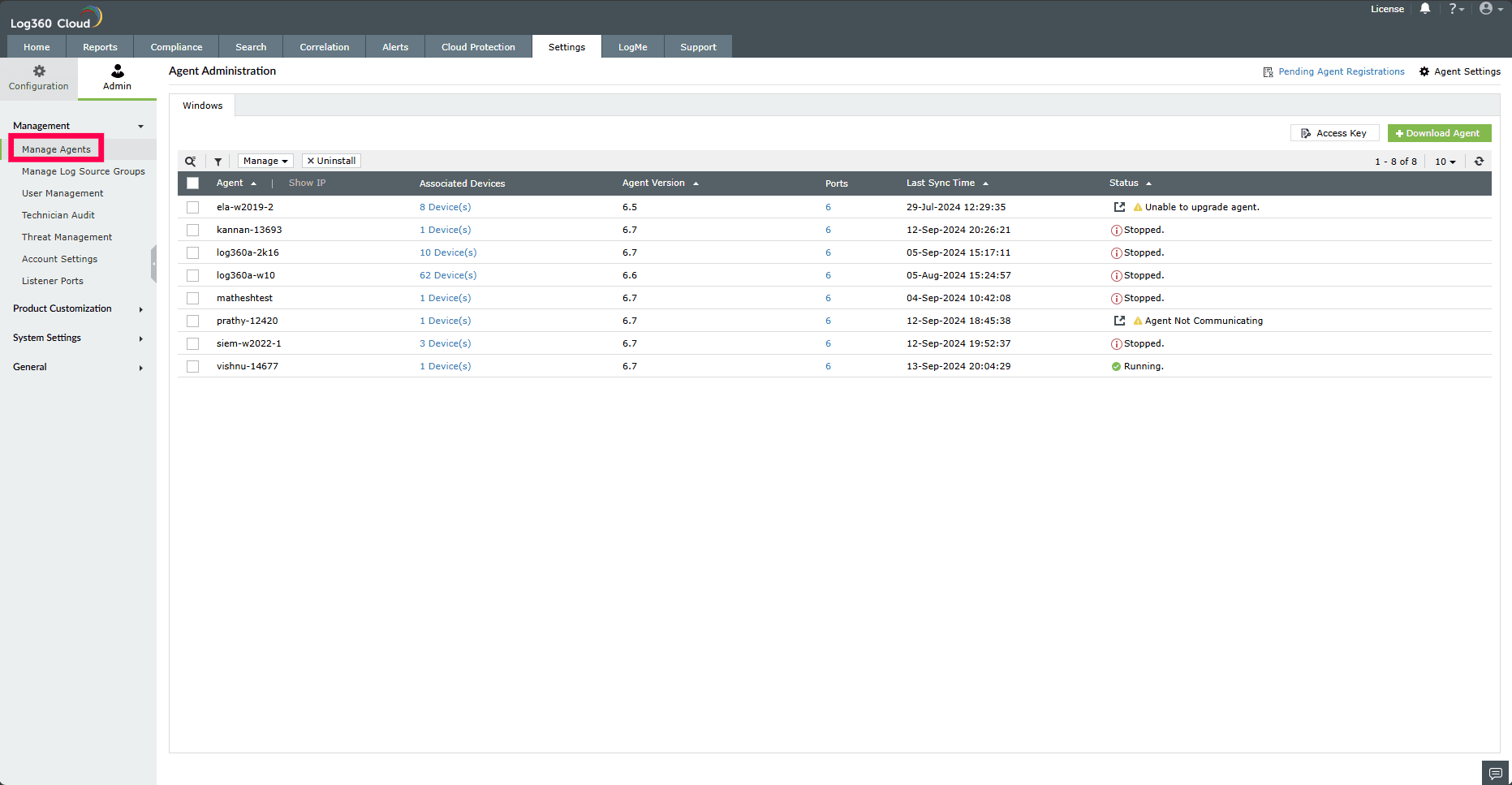Click the Uninstall button
Image resolution: width=1512 pixels, height=785 pixels.
[x=331, y=161]
